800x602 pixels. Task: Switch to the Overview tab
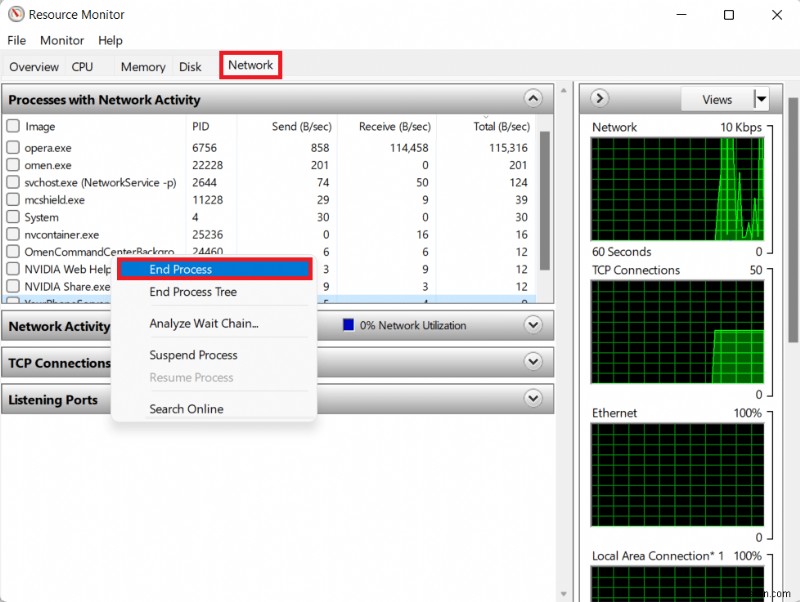(x=33, y=66)
